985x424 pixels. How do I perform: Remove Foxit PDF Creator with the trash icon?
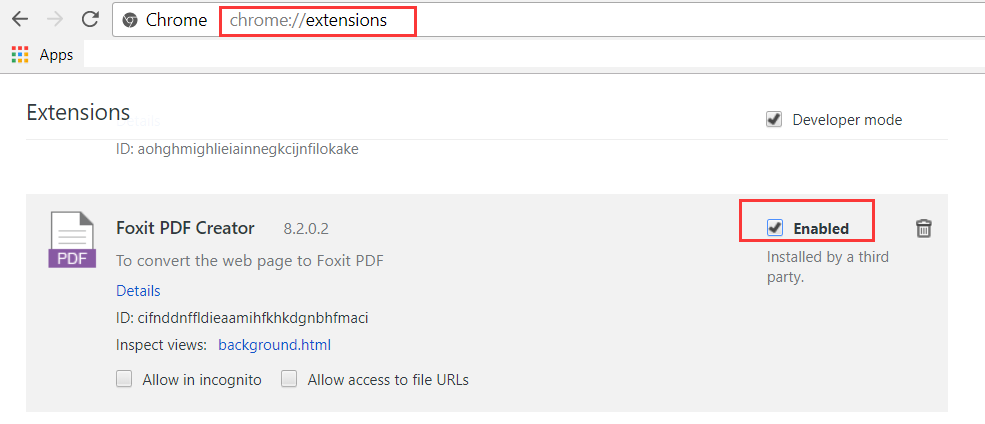pos(923,229)
